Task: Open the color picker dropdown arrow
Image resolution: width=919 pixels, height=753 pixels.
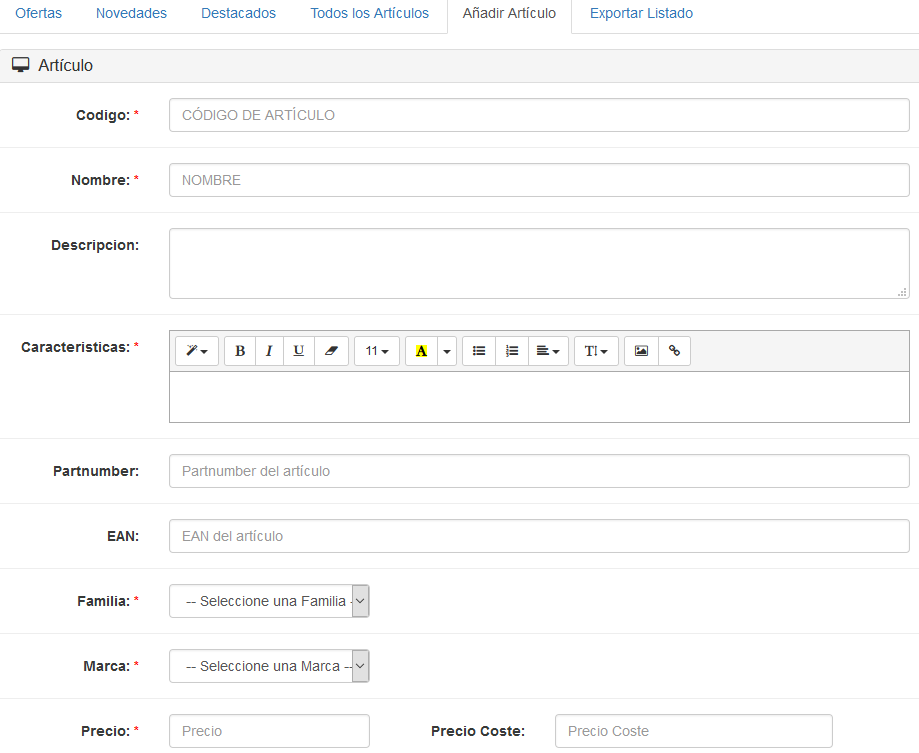Action: (x=447, y=351)
